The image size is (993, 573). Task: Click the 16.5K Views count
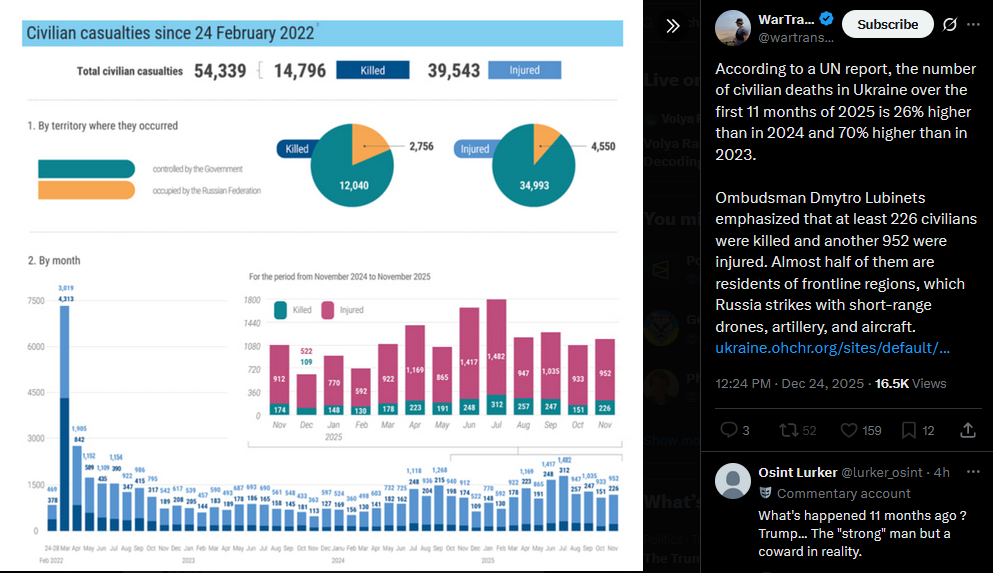tap(911, 383)
